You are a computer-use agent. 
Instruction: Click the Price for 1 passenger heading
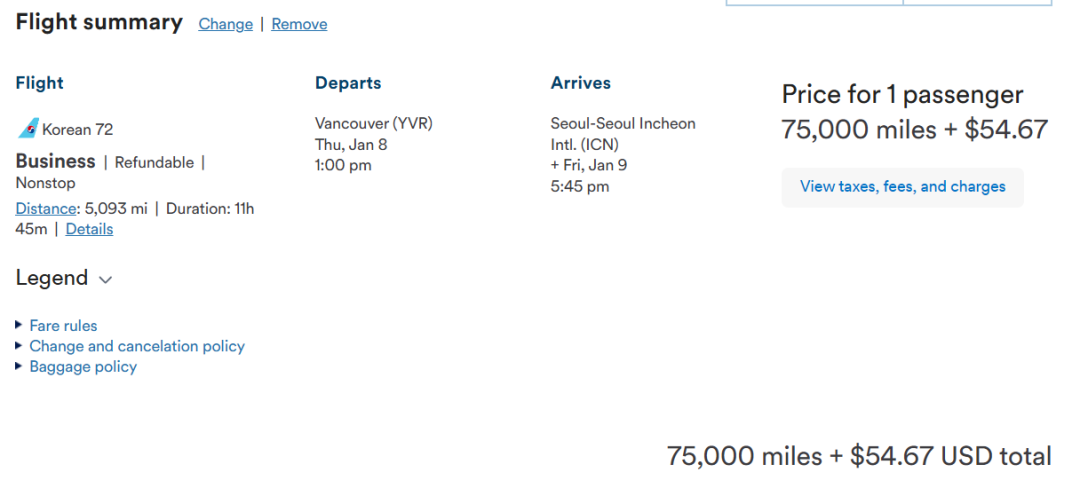click(902, 95)
